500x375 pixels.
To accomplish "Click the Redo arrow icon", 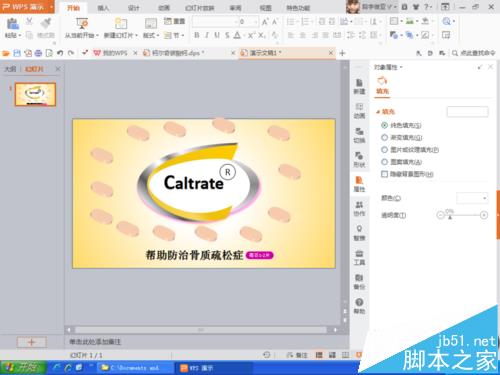I will point(71,53).
